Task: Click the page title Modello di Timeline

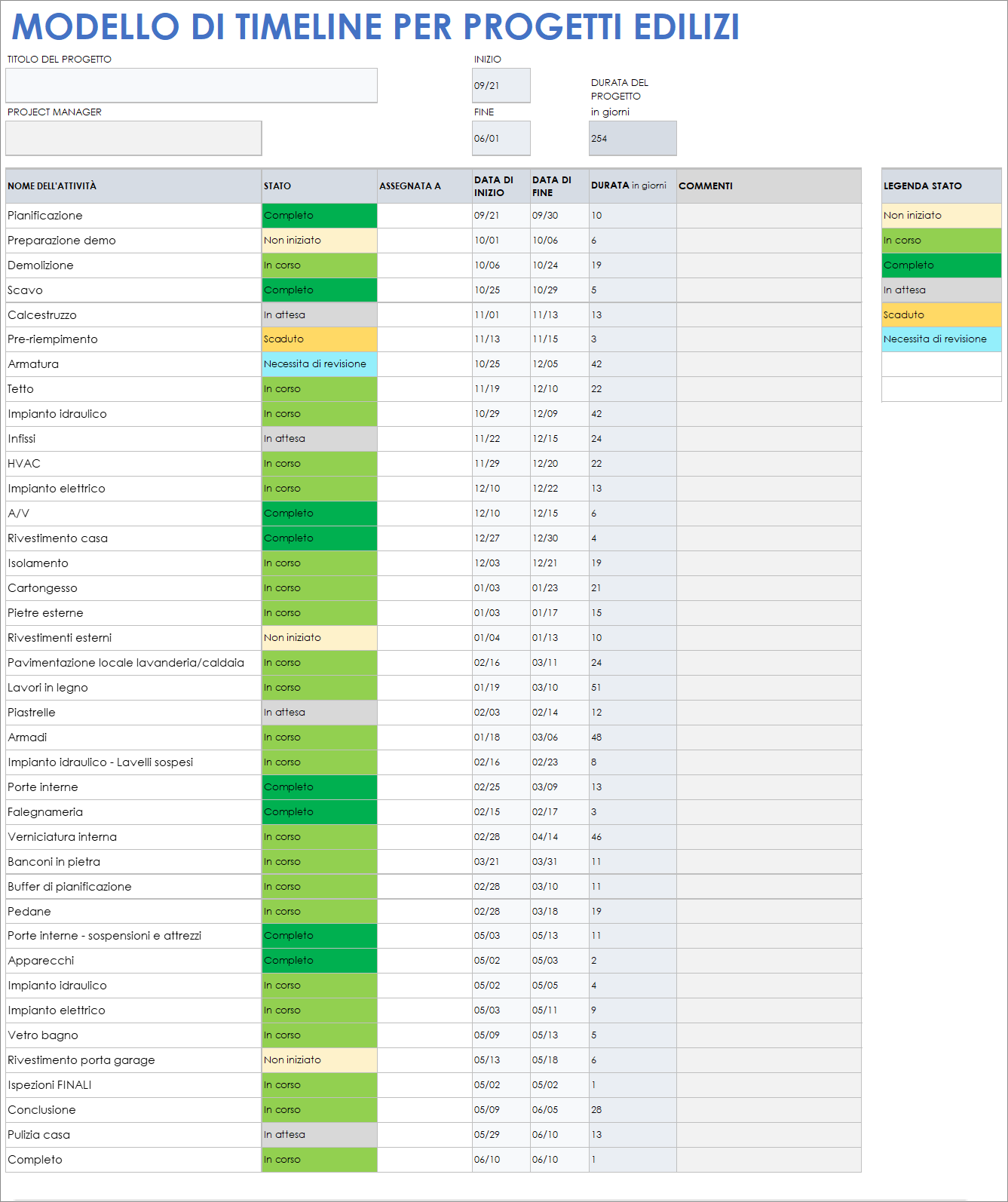Action: [375, 26]
